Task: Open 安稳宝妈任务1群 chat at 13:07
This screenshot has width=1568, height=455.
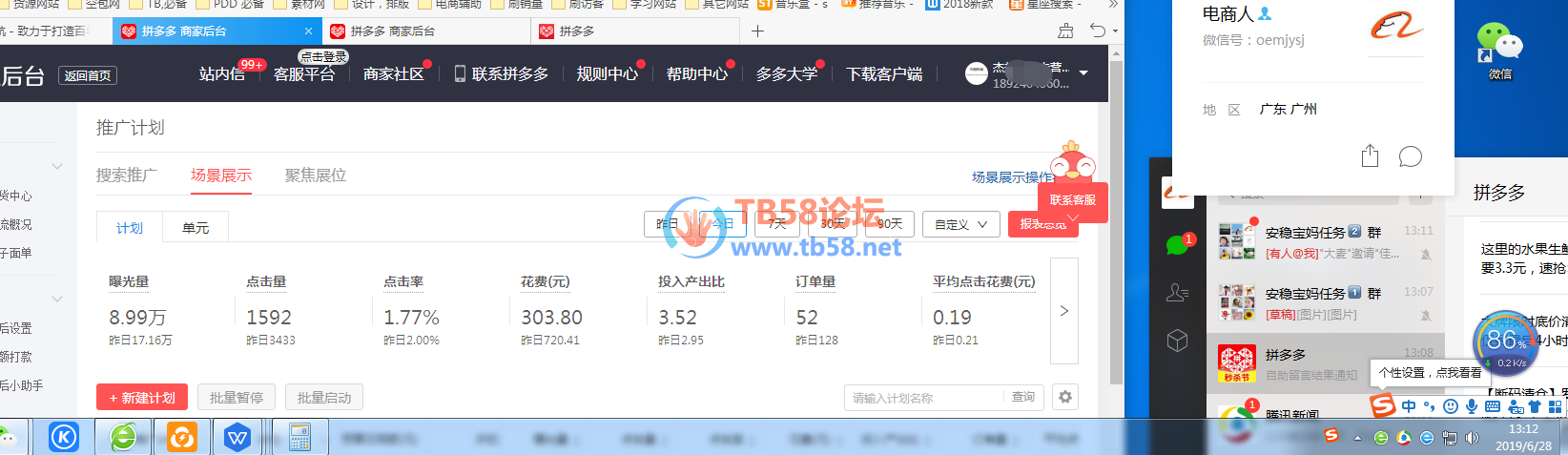Action: [1326, 302]
